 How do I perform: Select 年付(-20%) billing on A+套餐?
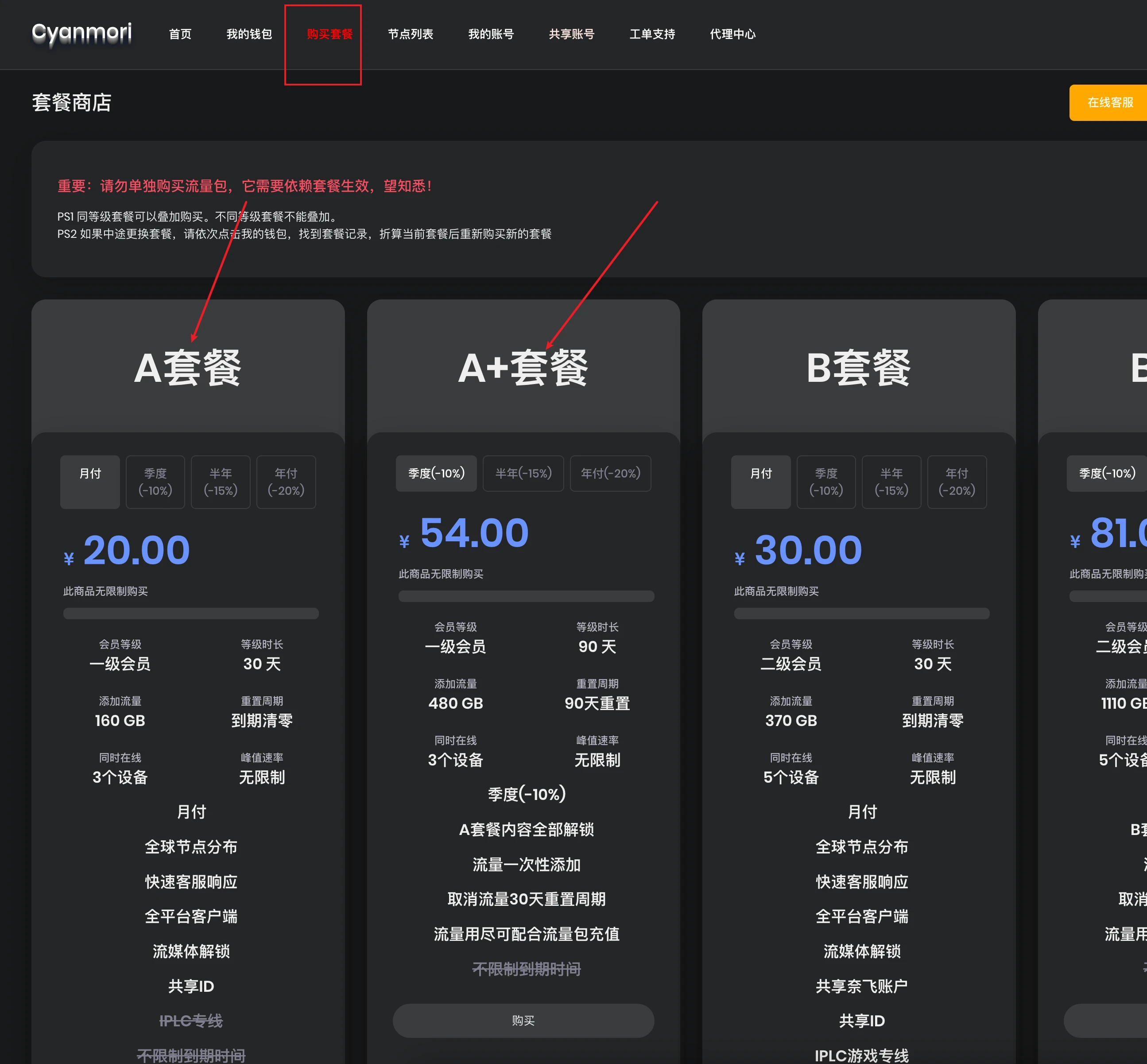pos(610,473)
